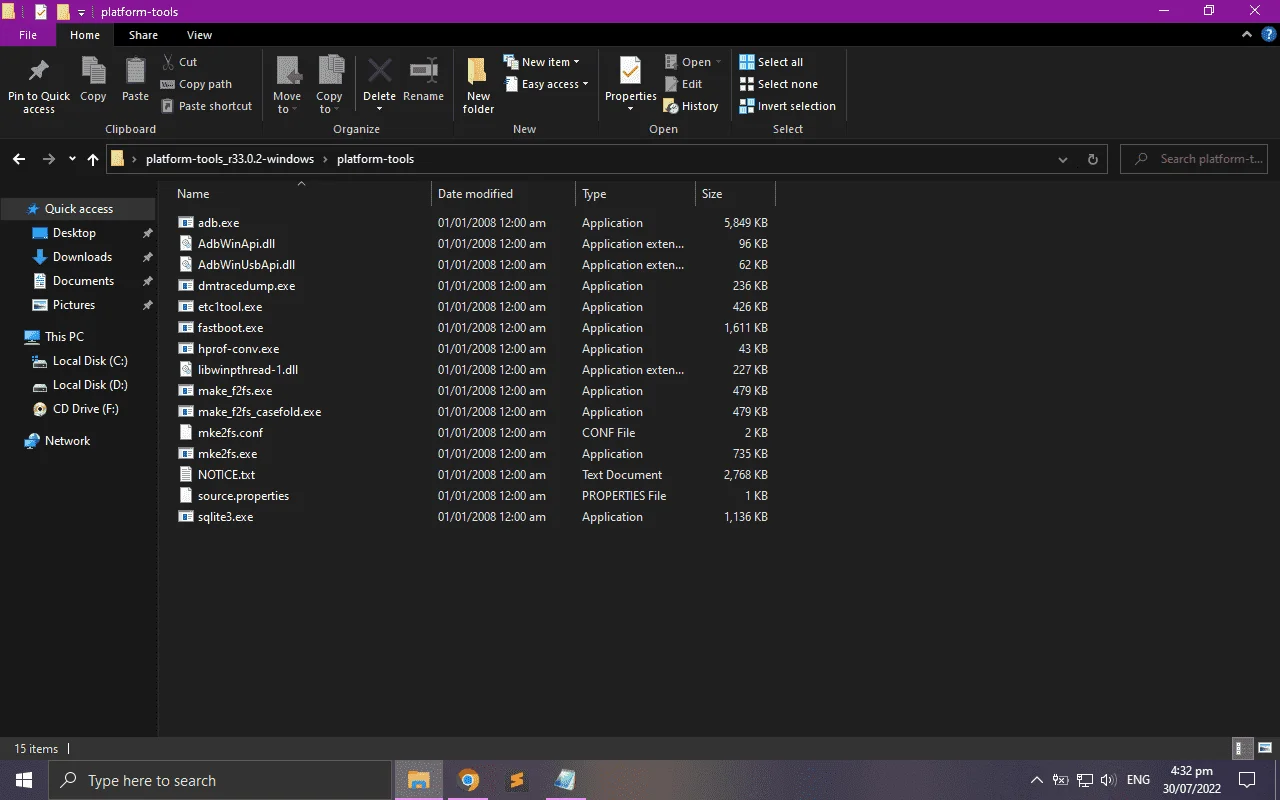This screenshot has height=800, width=1280.
Task: Open Local Disk (C:)
Action: point(78,361)
